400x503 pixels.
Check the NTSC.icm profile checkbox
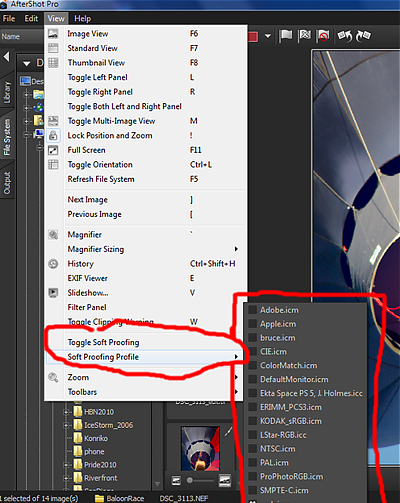tap(253, 449)
